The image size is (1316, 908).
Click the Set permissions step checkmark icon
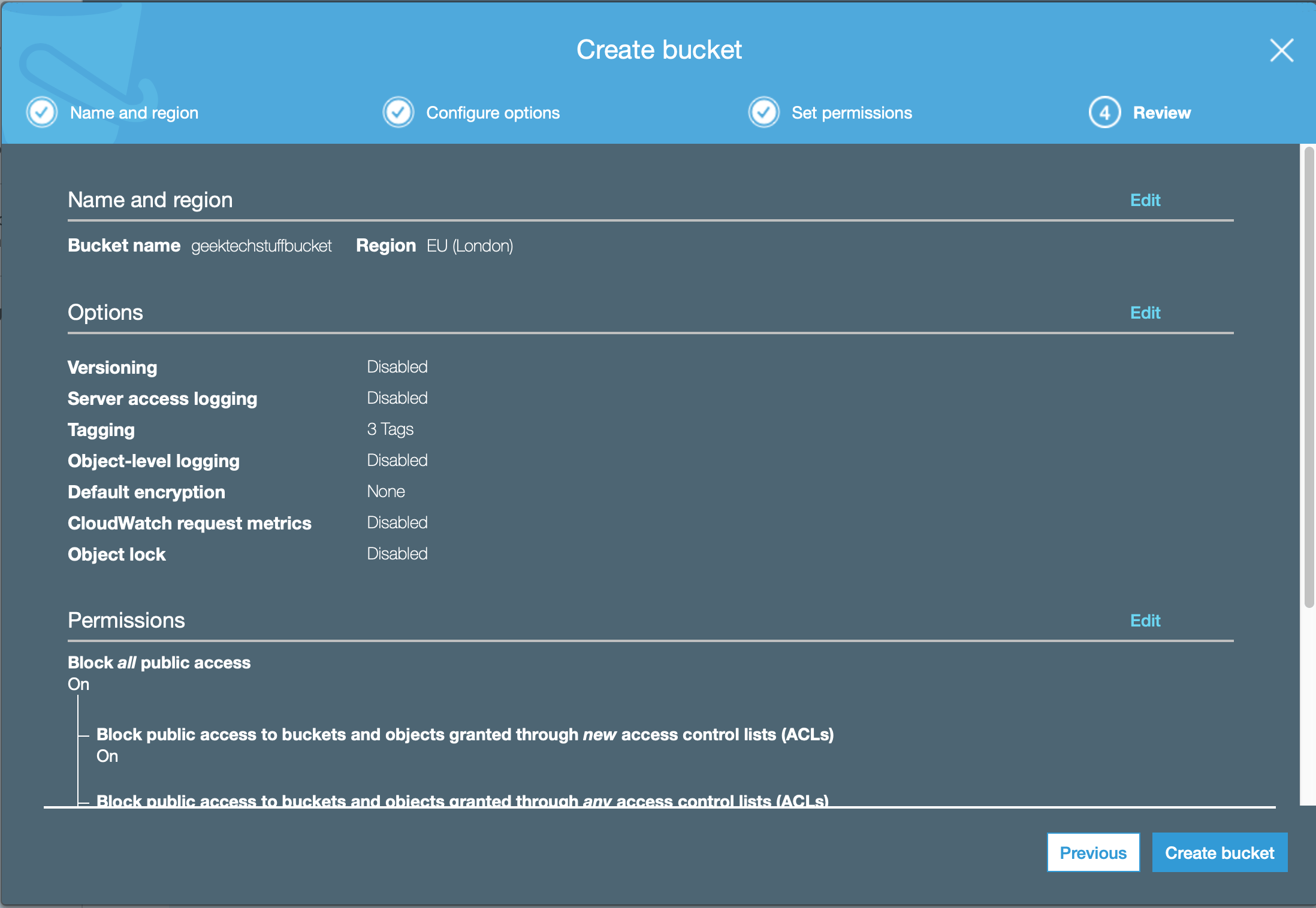point(763,112)
